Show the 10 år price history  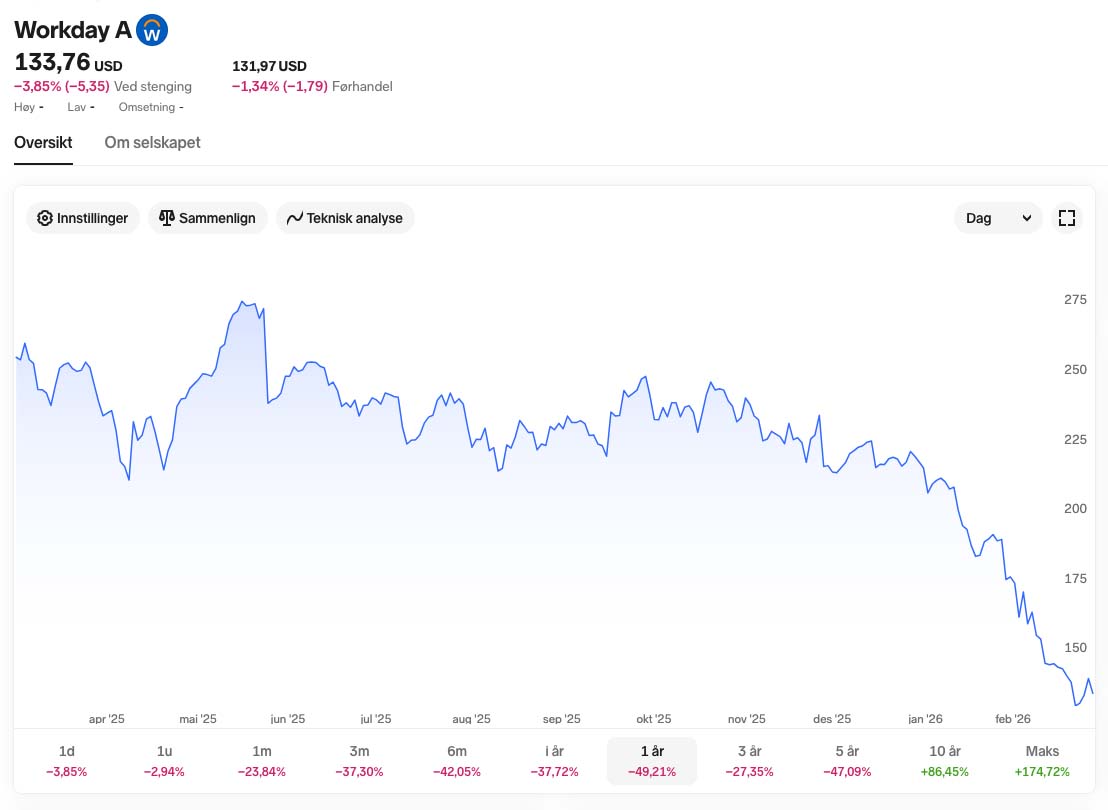click(944, 761)
